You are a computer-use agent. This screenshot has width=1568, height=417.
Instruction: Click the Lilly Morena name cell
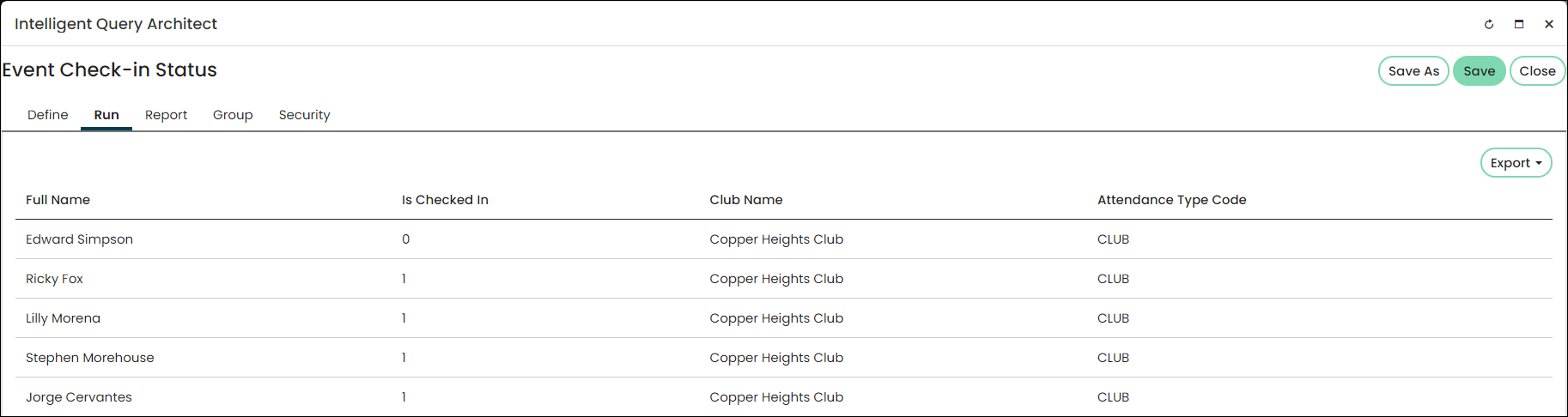[63, 318]
